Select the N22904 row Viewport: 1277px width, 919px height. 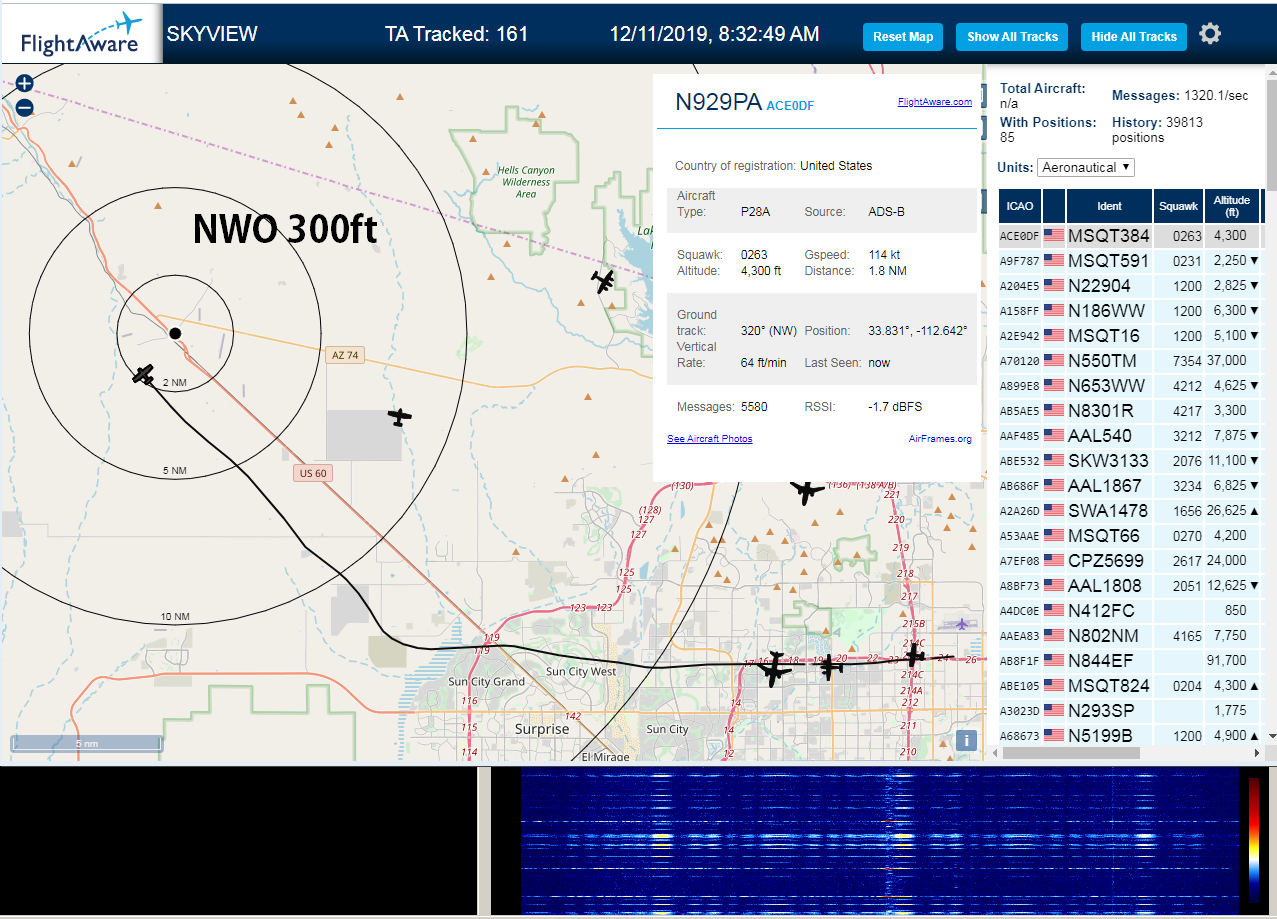click(1129, 286)
